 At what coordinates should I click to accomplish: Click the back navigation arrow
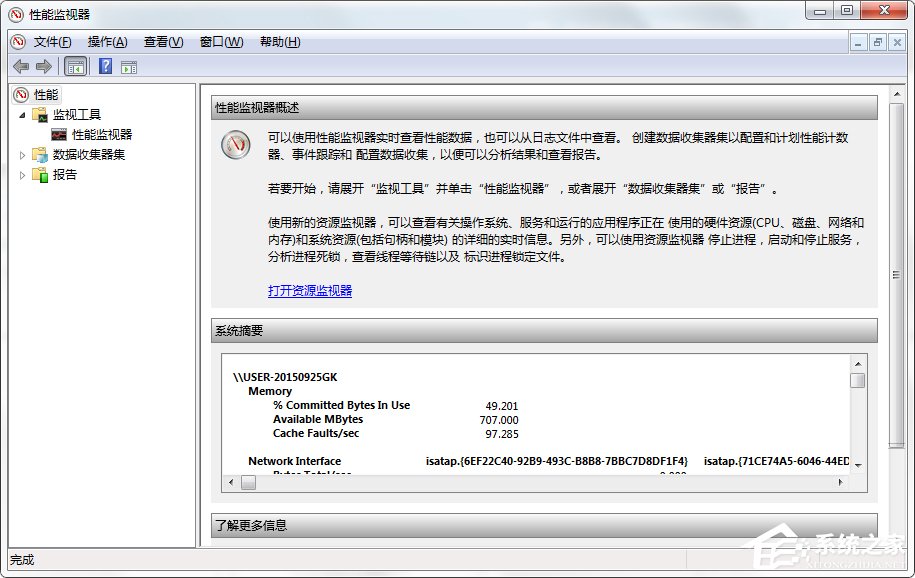click(21, 66)
